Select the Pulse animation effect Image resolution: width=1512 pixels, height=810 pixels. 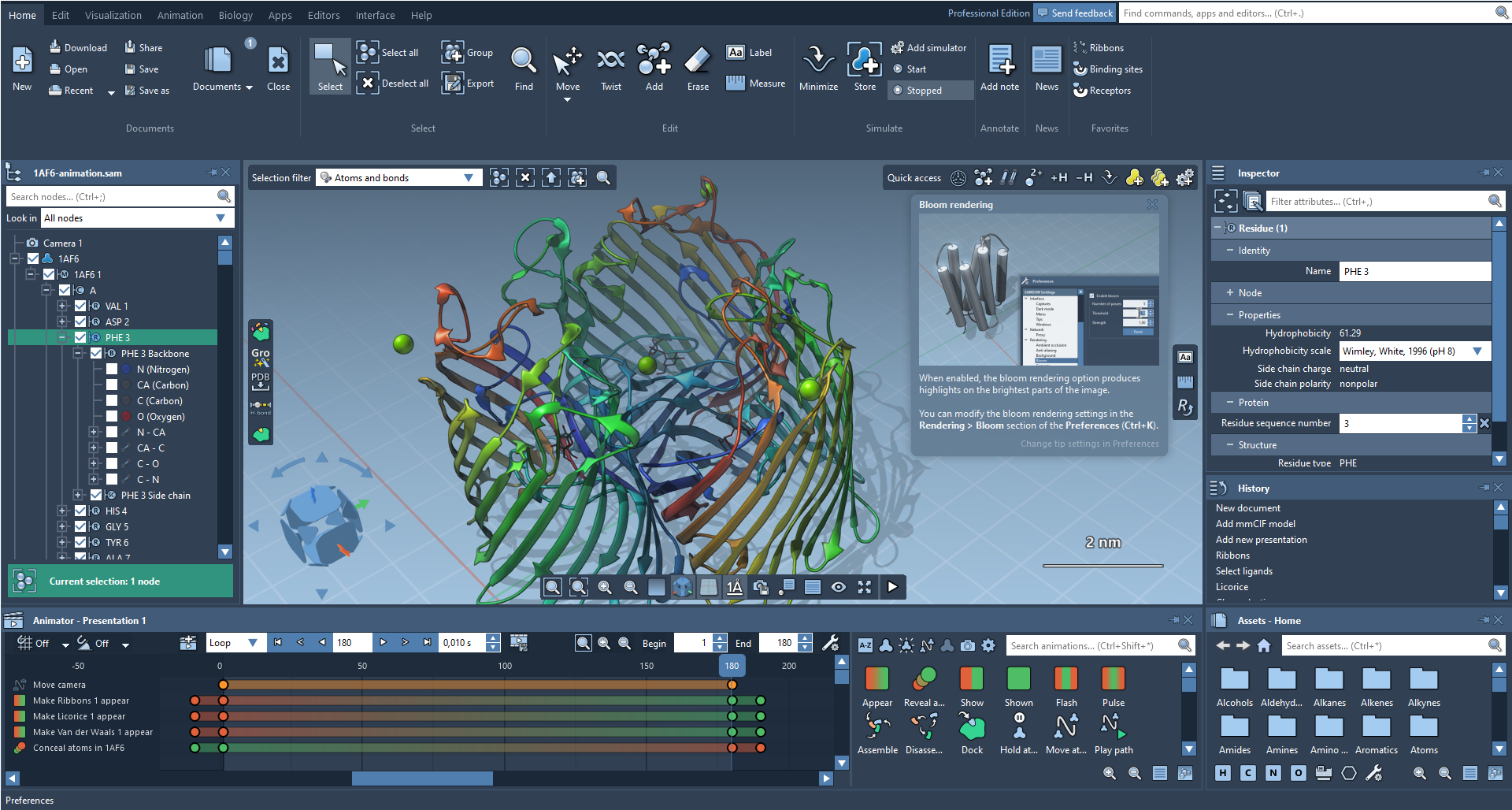[1113, 686]
